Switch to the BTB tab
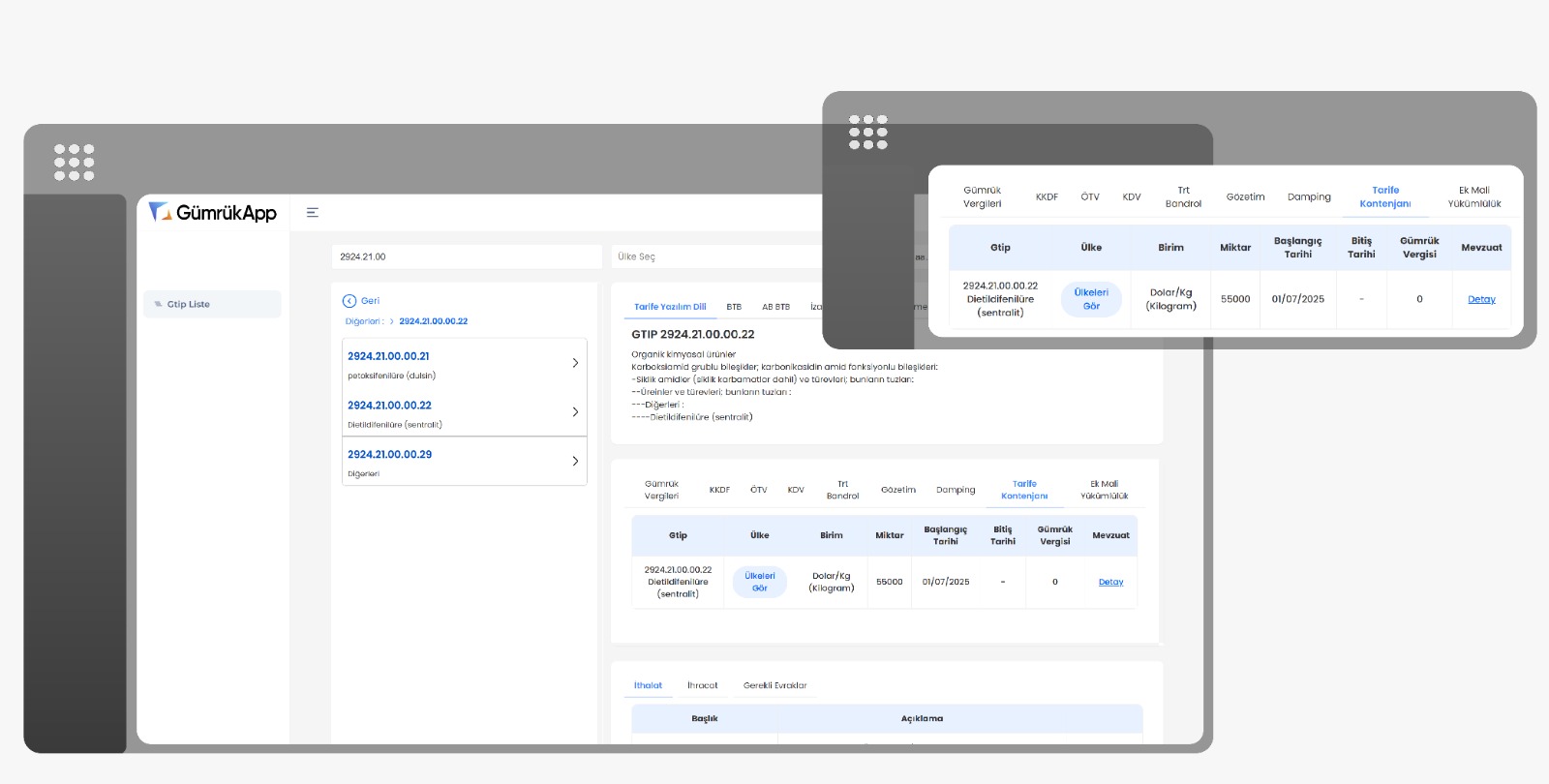 point(734,307)
